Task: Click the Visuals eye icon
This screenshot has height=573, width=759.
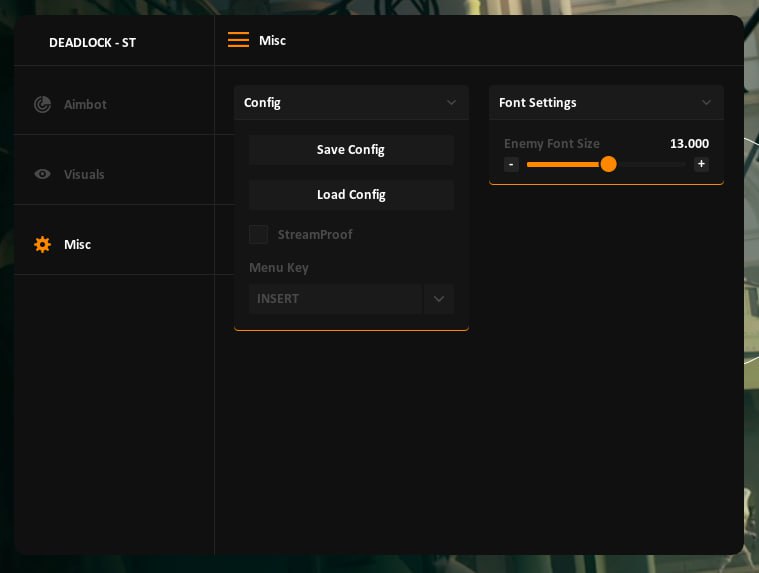Action: [42, 174]
